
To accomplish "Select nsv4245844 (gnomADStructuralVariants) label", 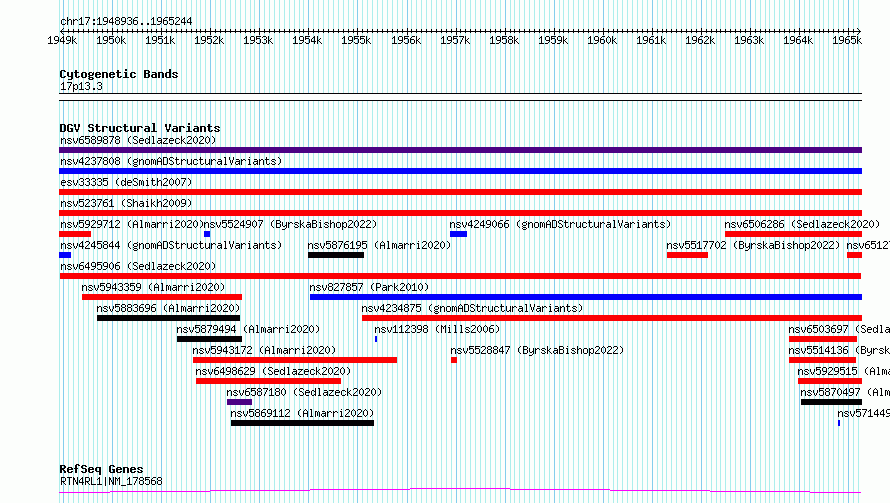I will (171, 245).
